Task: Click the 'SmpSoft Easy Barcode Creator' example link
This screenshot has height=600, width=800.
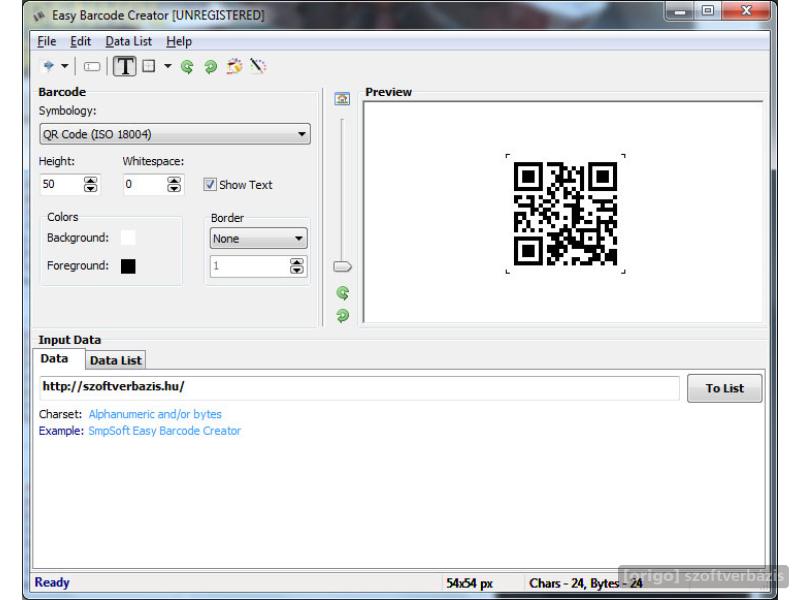Action: pyautogui.click(x=164, y=431)
